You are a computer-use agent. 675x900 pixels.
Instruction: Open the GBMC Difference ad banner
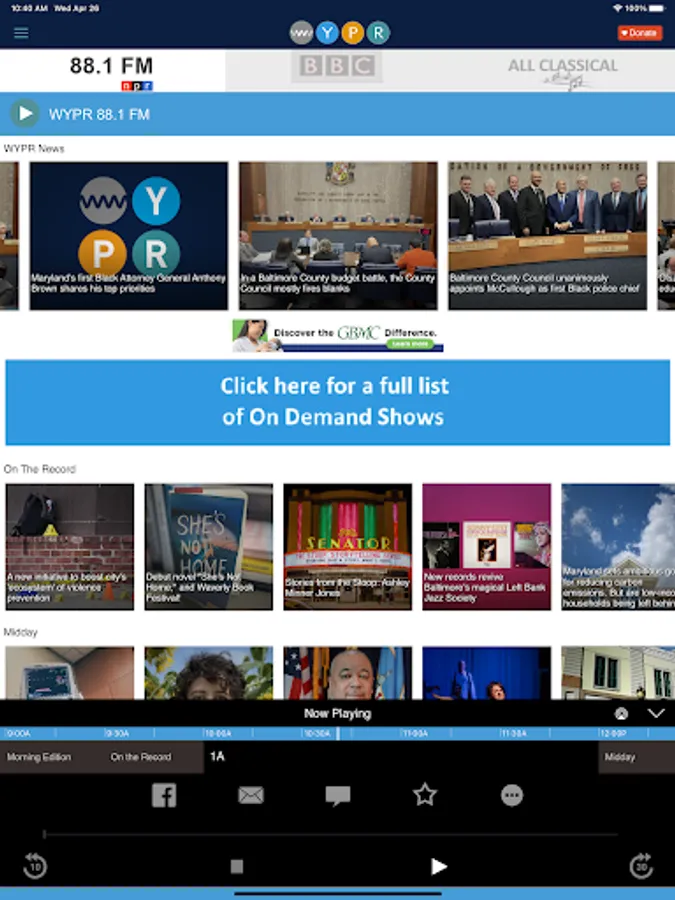(338, 335)
